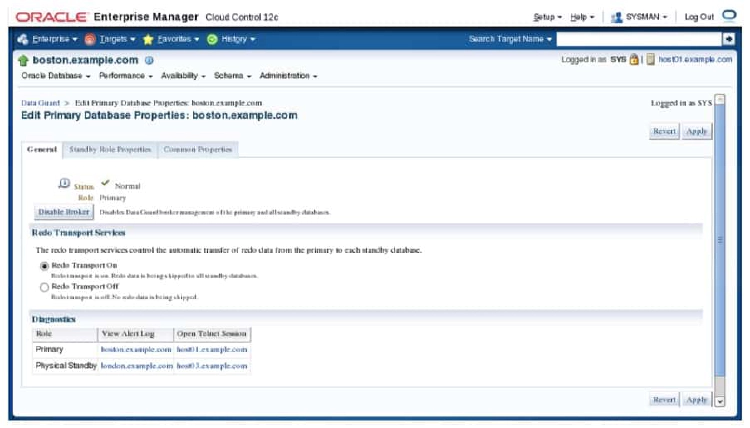This screenshot has height=428, width=750.
Task: Click the Open Telnet Session column header
Action: (x=212, y=334)
